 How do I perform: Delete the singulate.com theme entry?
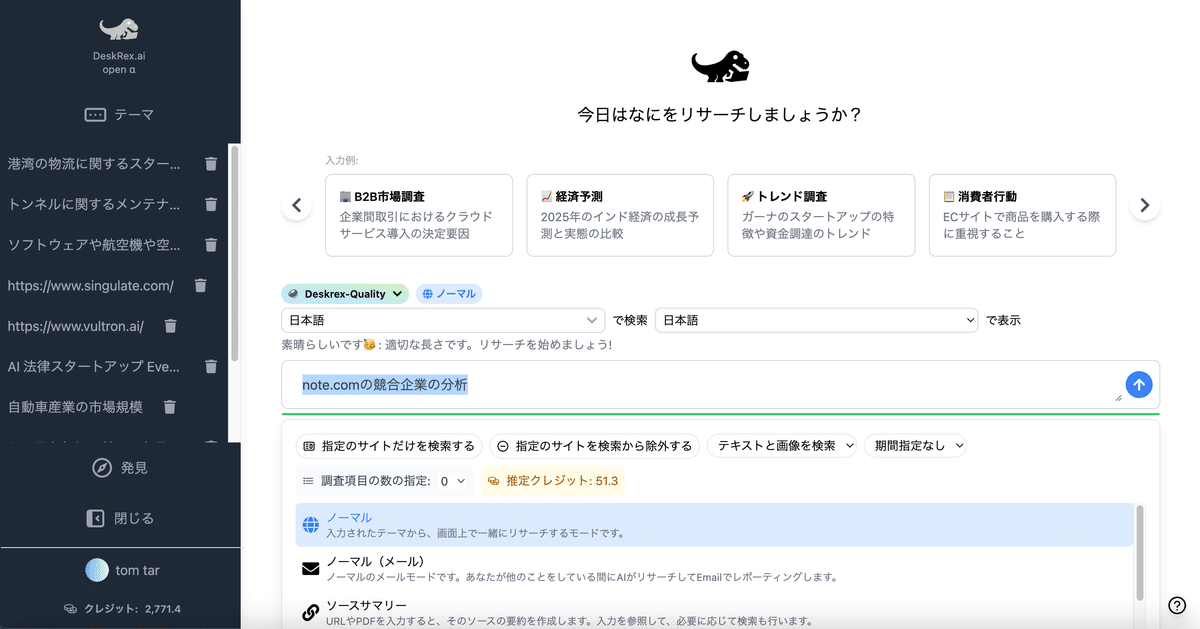[x=200, y=285]
